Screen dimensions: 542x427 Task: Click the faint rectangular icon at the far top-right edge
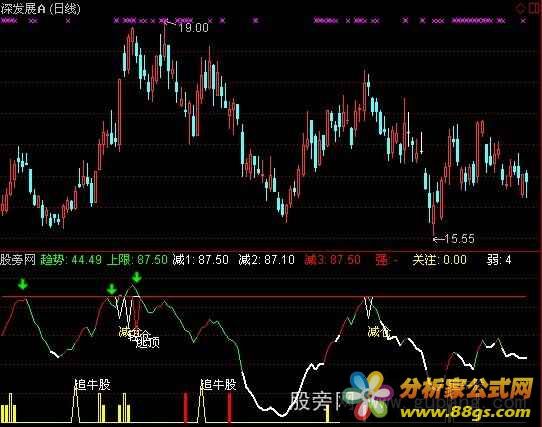535,8
